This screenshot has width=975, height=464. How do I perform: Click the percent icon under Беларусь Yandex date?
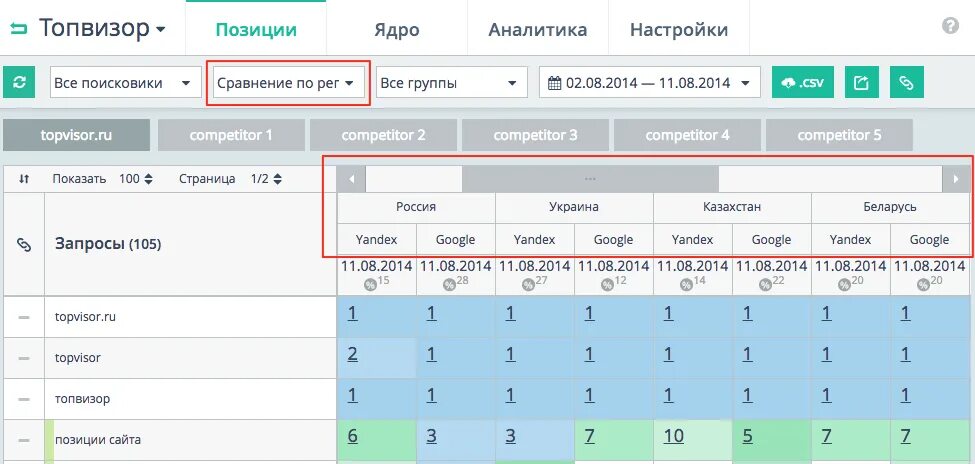(844, 285)
